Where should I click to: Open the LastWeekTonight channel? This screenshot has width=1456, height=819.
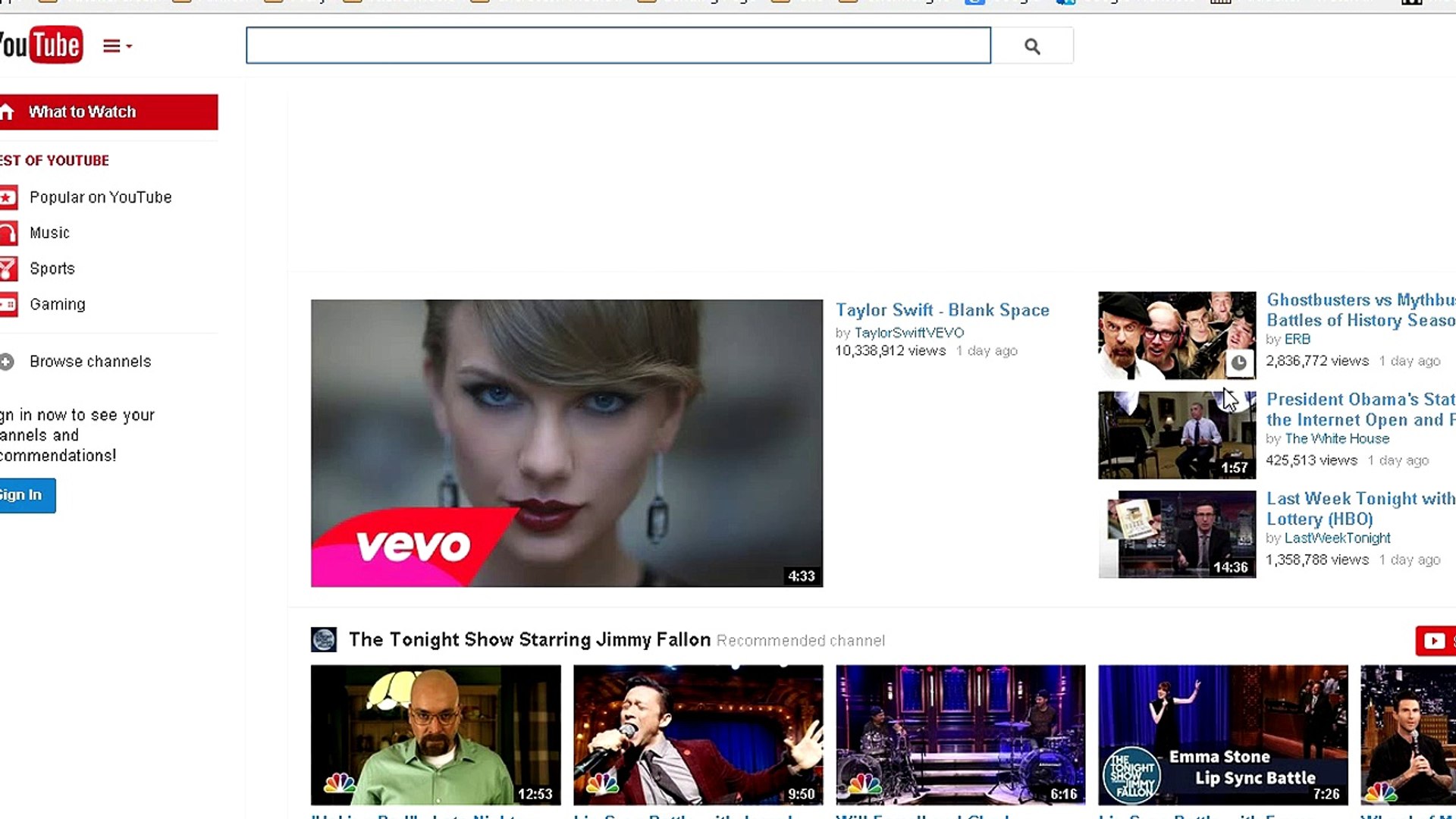point(1338,538)
